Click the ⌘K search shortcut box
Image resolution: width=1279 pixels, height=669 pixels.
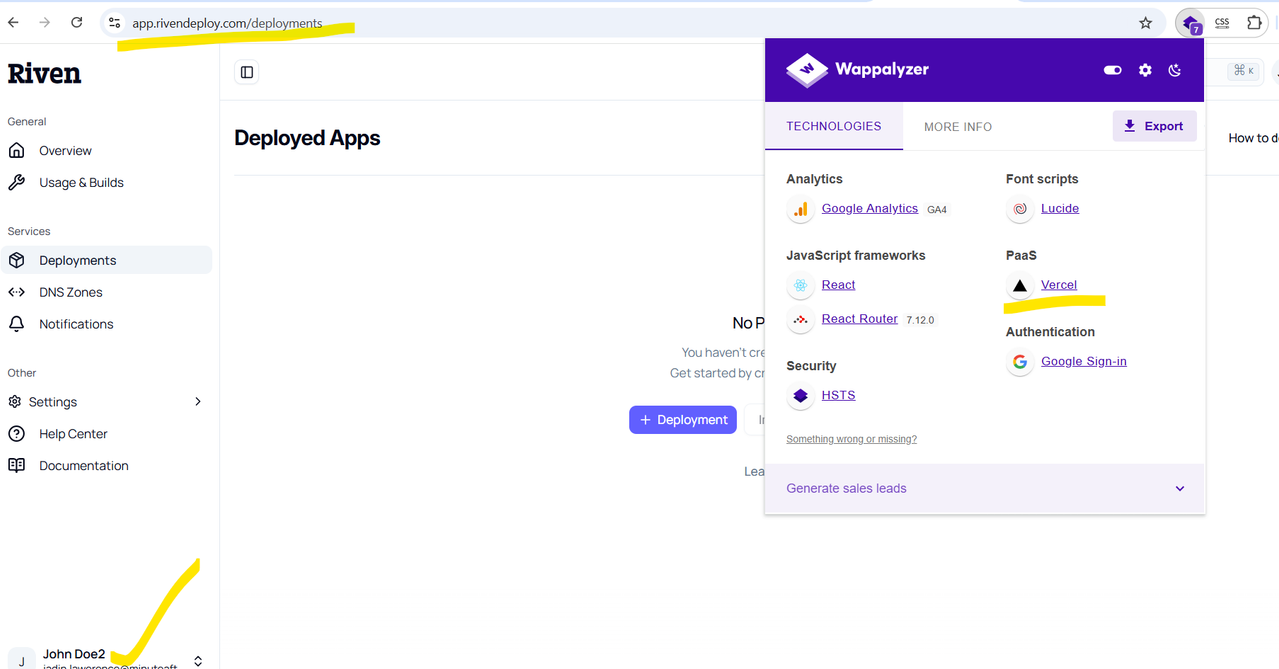[x=1243, y=71]
